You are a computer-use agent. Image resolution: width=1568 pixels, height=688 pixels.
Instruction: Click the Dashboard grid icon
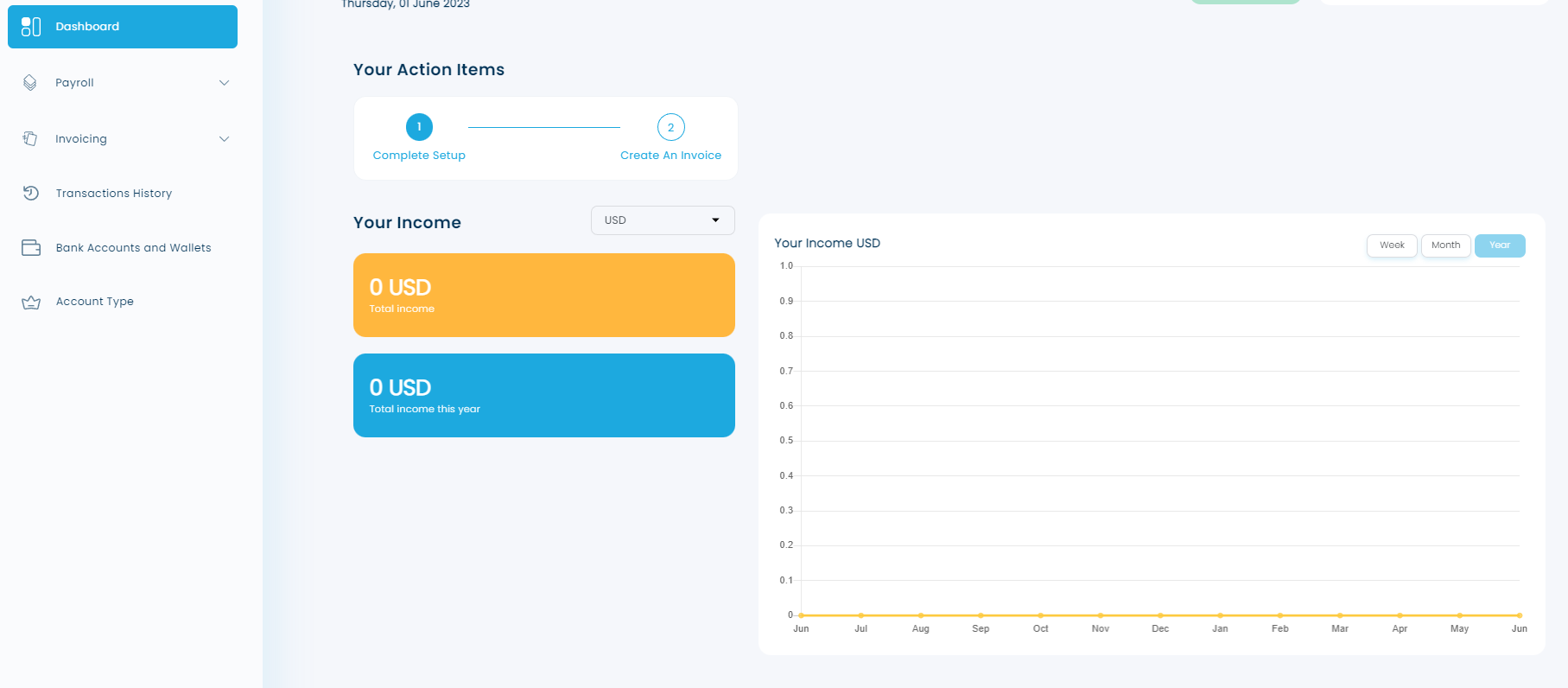[x=31, y=27]
